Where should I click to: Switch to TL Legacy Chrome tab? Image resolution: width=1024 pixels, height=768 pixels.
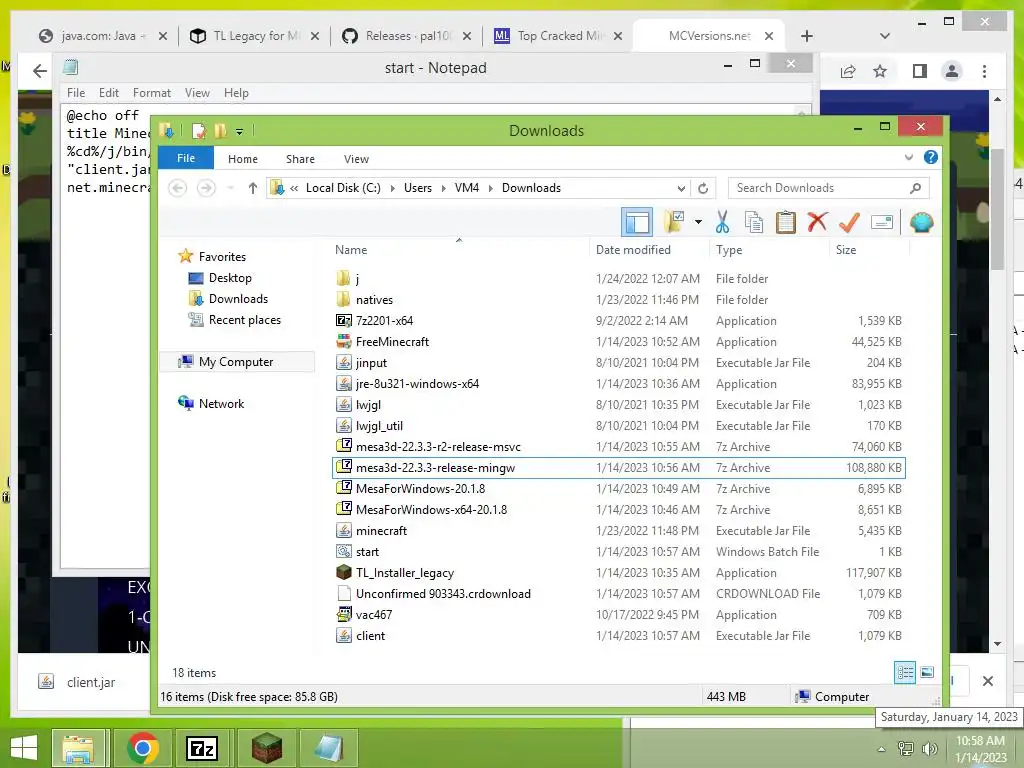point(256,36)
